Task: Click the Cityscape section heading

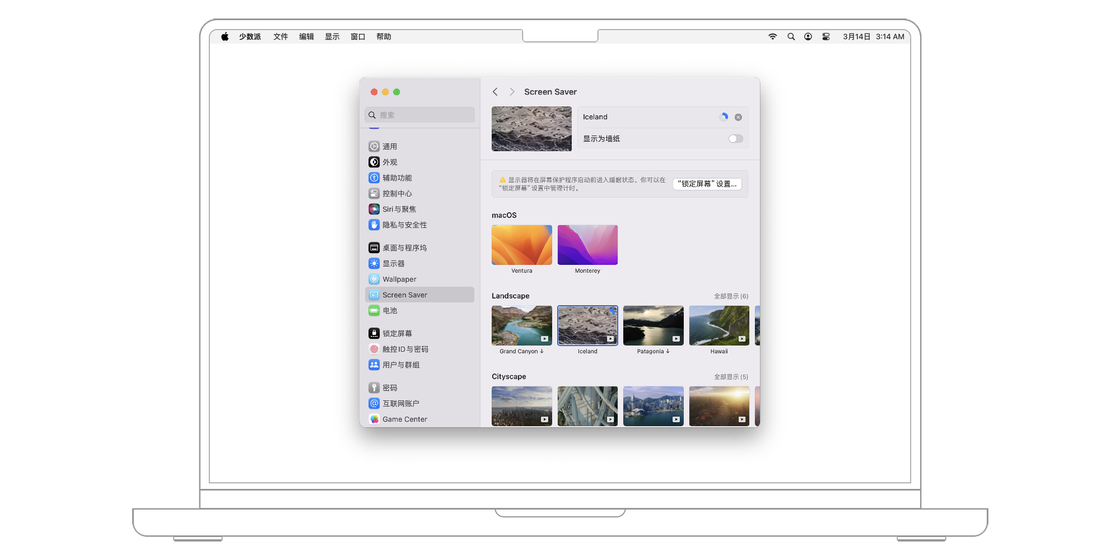Action: (507, 376)
